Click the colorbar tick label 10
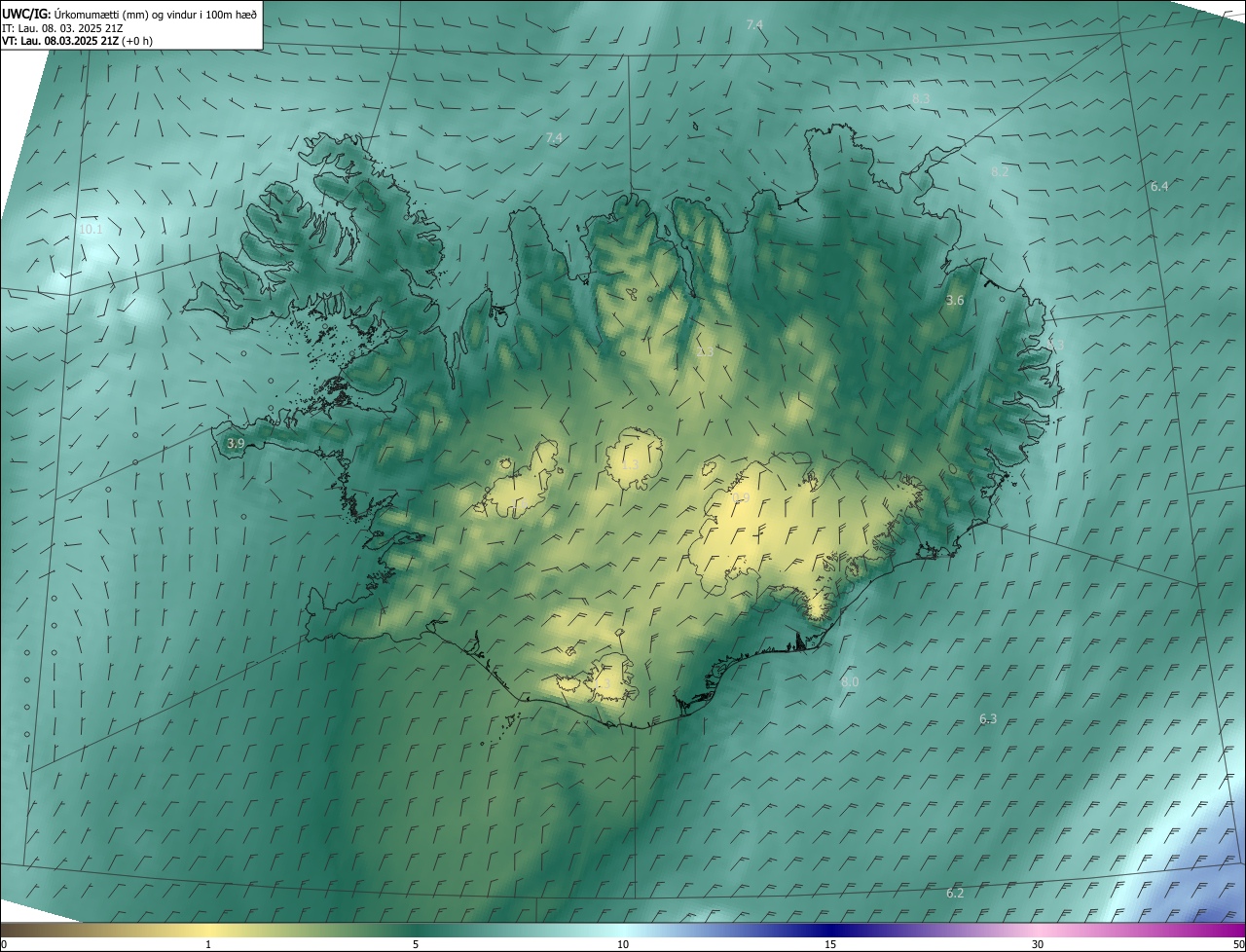The width and height of the screenshot is (1246, 952). [623, 944]
